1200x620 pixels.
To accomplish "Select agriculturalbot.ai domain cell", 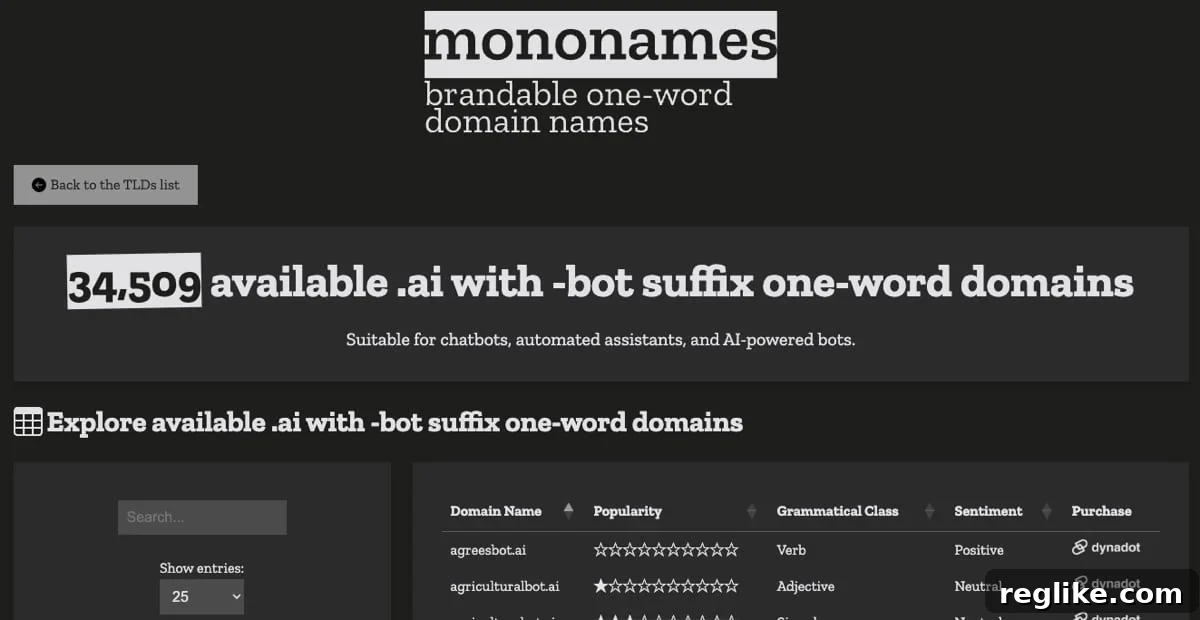I will point(504,586).
